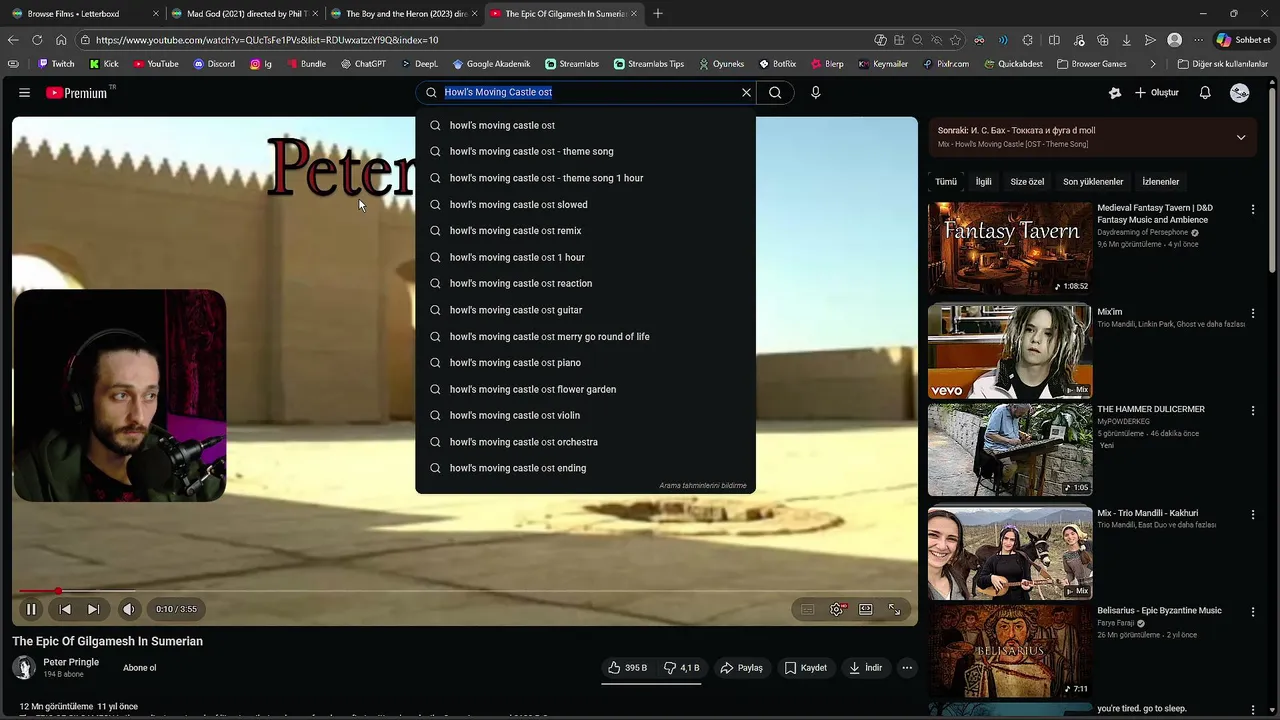Screen dimensions: 1280x720
Task: Click the Paylaş share button
Action: pyautogui.click(x=742, y=667)
